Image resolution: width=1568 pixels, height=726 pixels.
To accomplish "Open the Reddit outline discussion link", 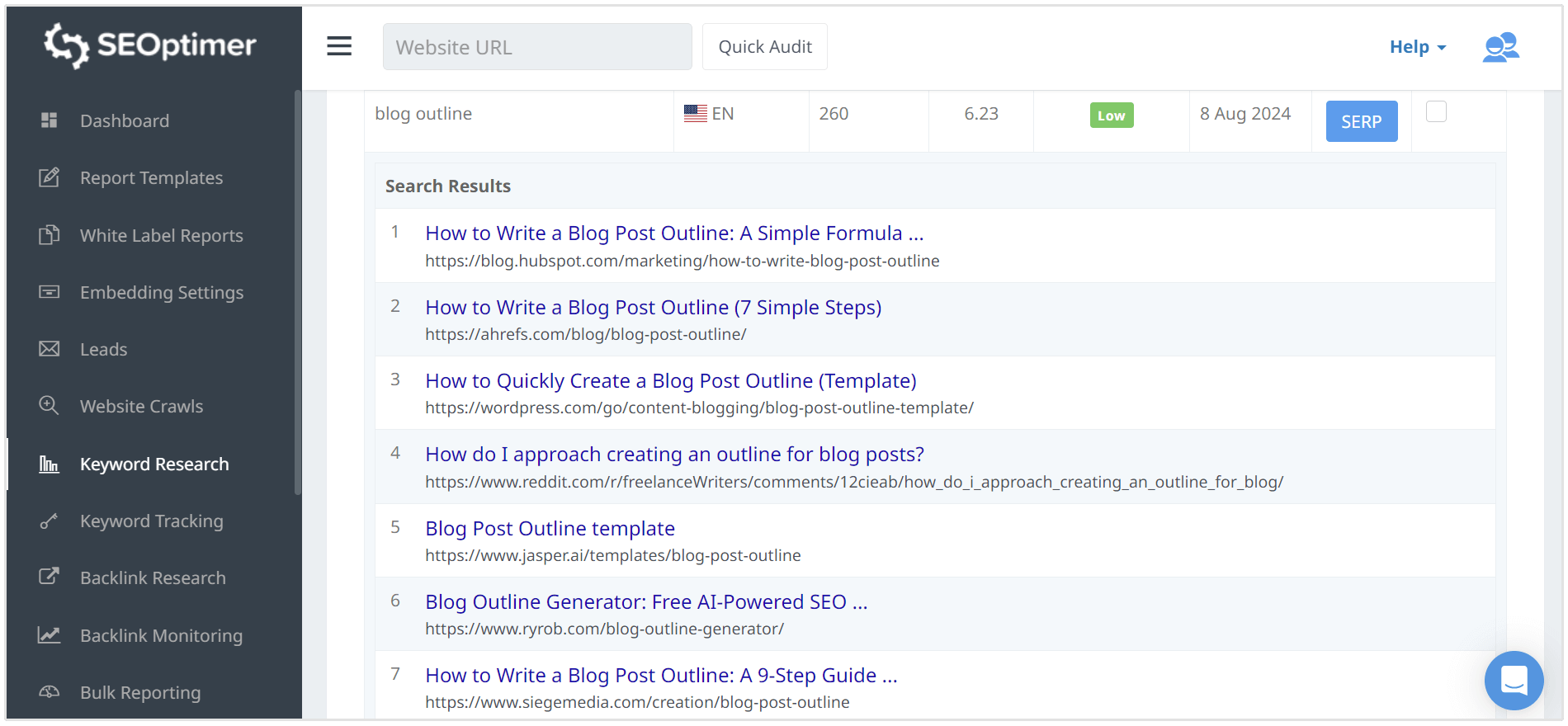I will click(673, 455).
